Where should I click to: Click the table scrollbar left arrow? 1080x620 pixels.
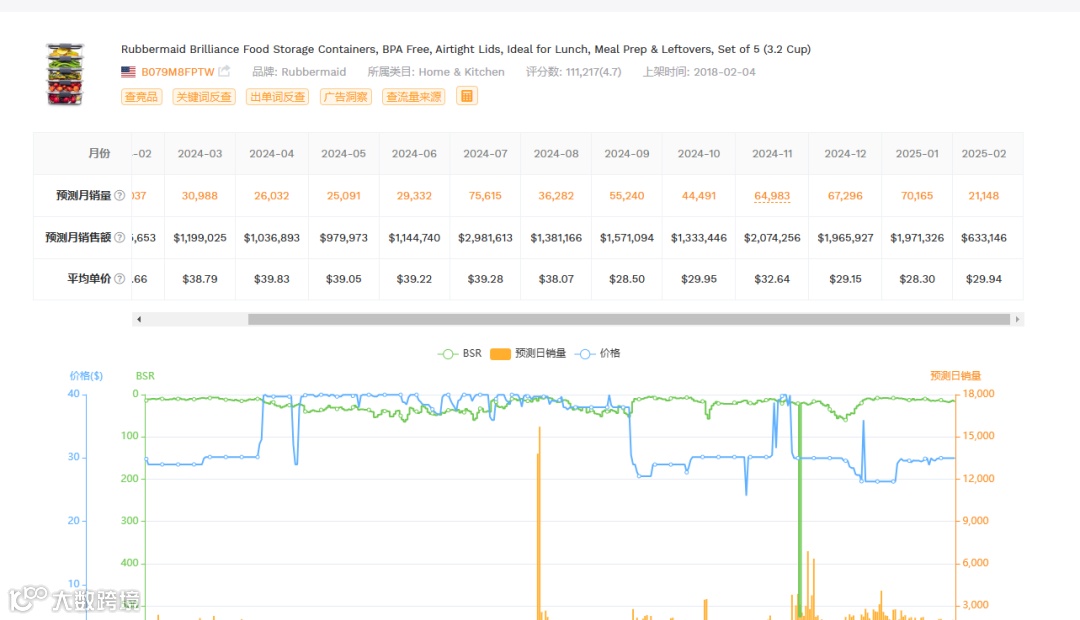pos(139,319)
